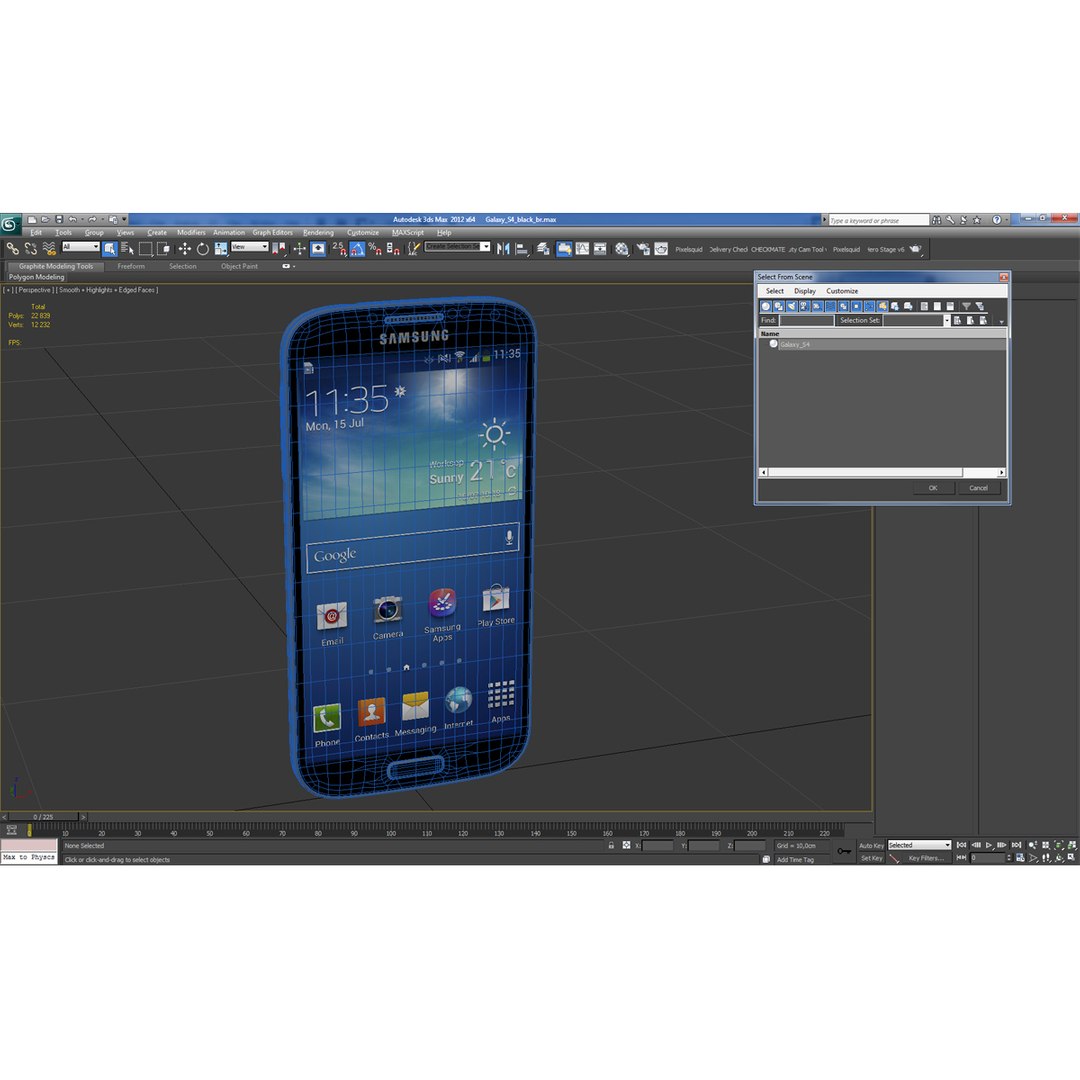Open Display menu in Select From Scene
The image size is (1080, 1080).
tap(804, 291)
